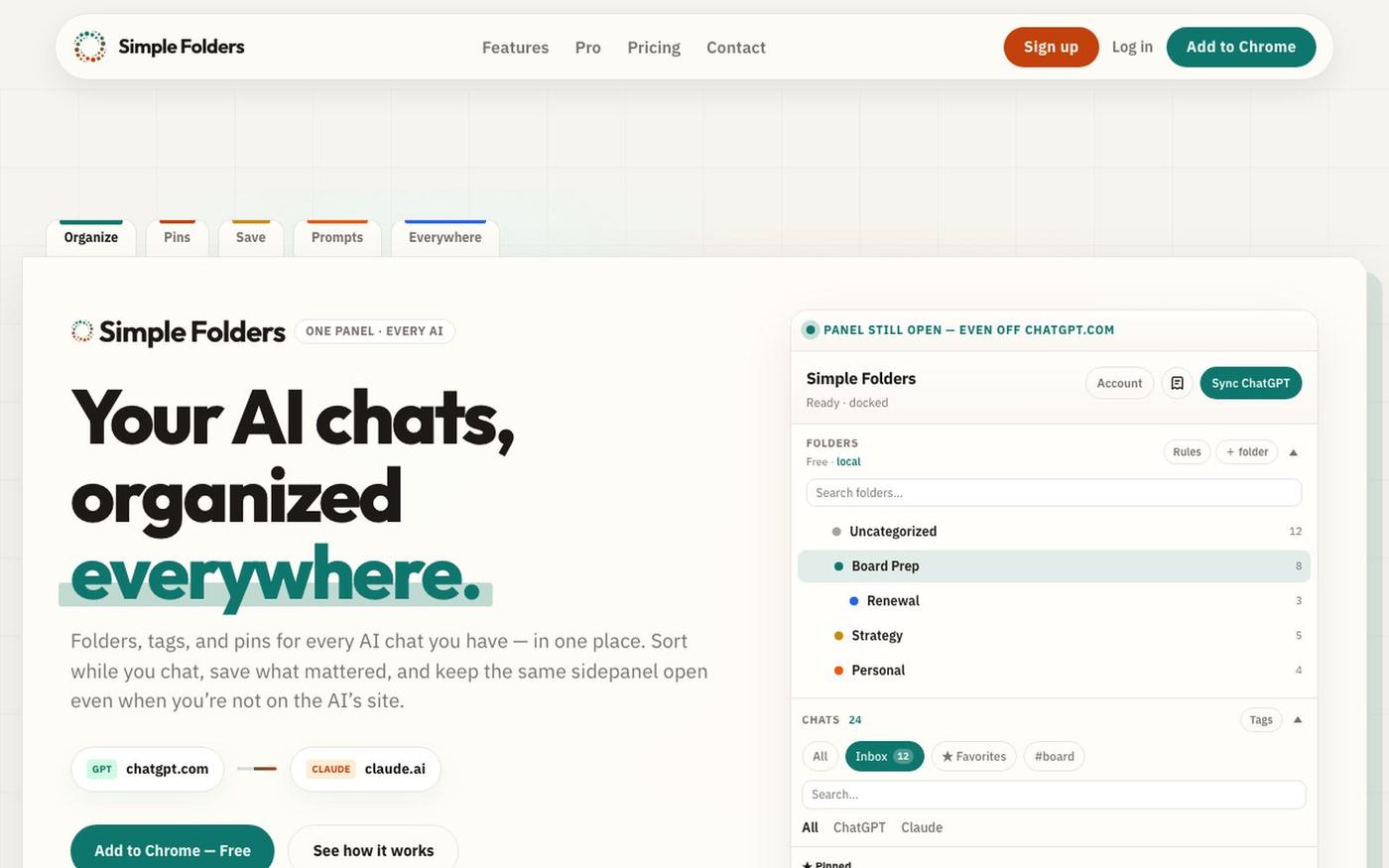The height and width of the screenshot is (868, 1389).
Task: Click the gray dot beside Uncategorized
Action: 836,532
